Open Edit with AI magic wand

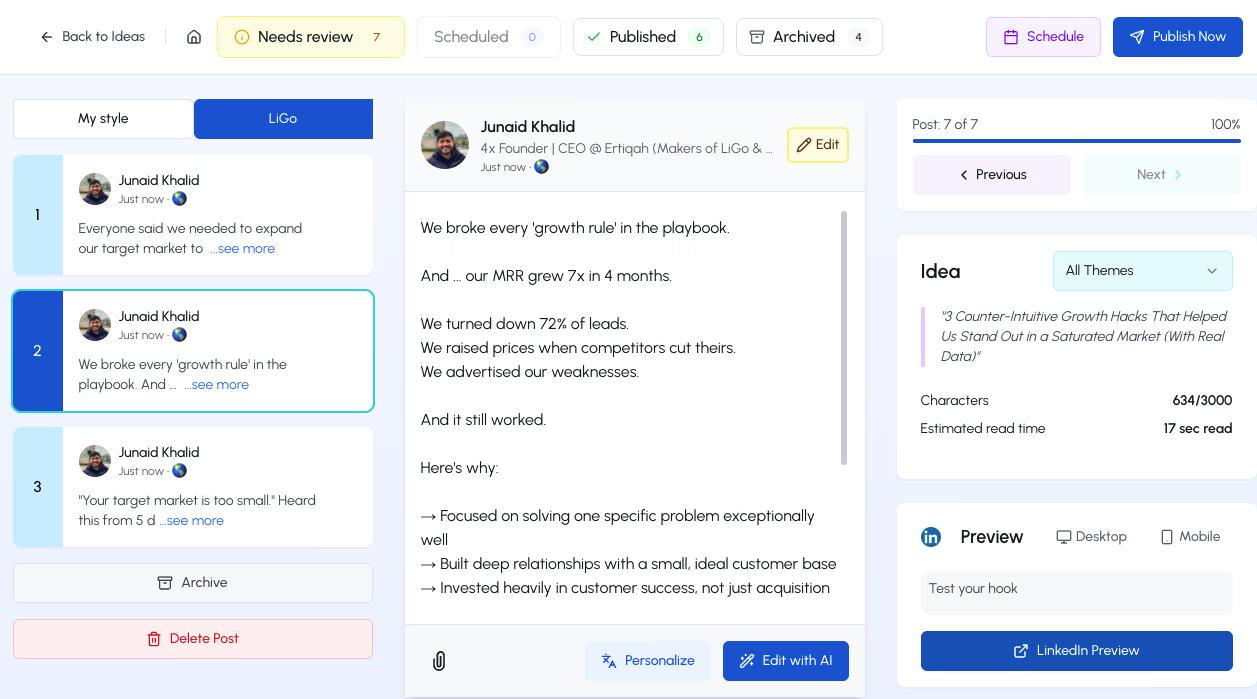coord(785,661)
